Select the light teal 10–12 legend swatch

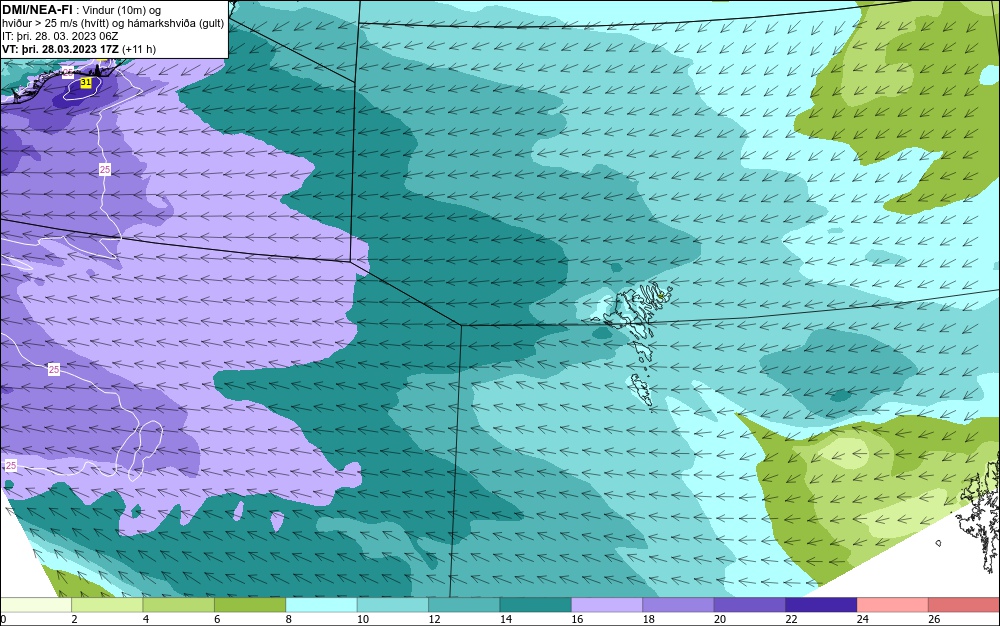(x=393, y=605)
